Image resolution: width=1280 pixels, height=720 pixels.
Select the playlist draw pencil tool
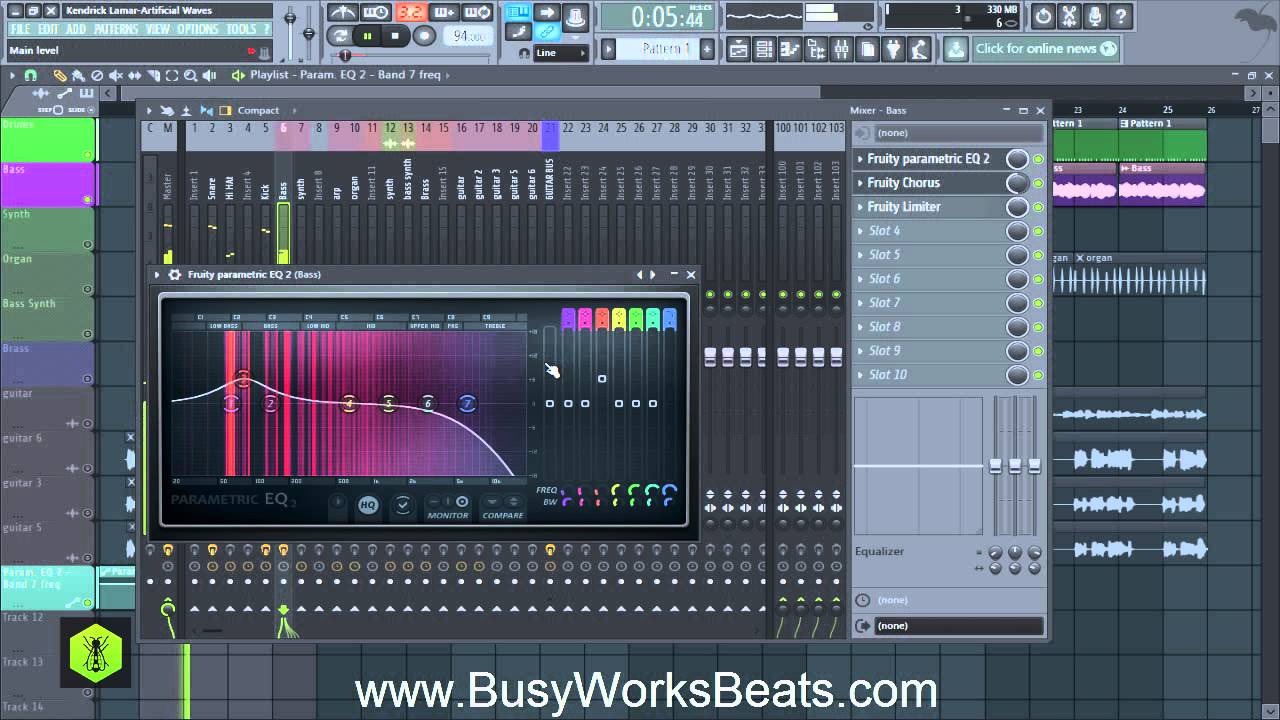[60, 75]
